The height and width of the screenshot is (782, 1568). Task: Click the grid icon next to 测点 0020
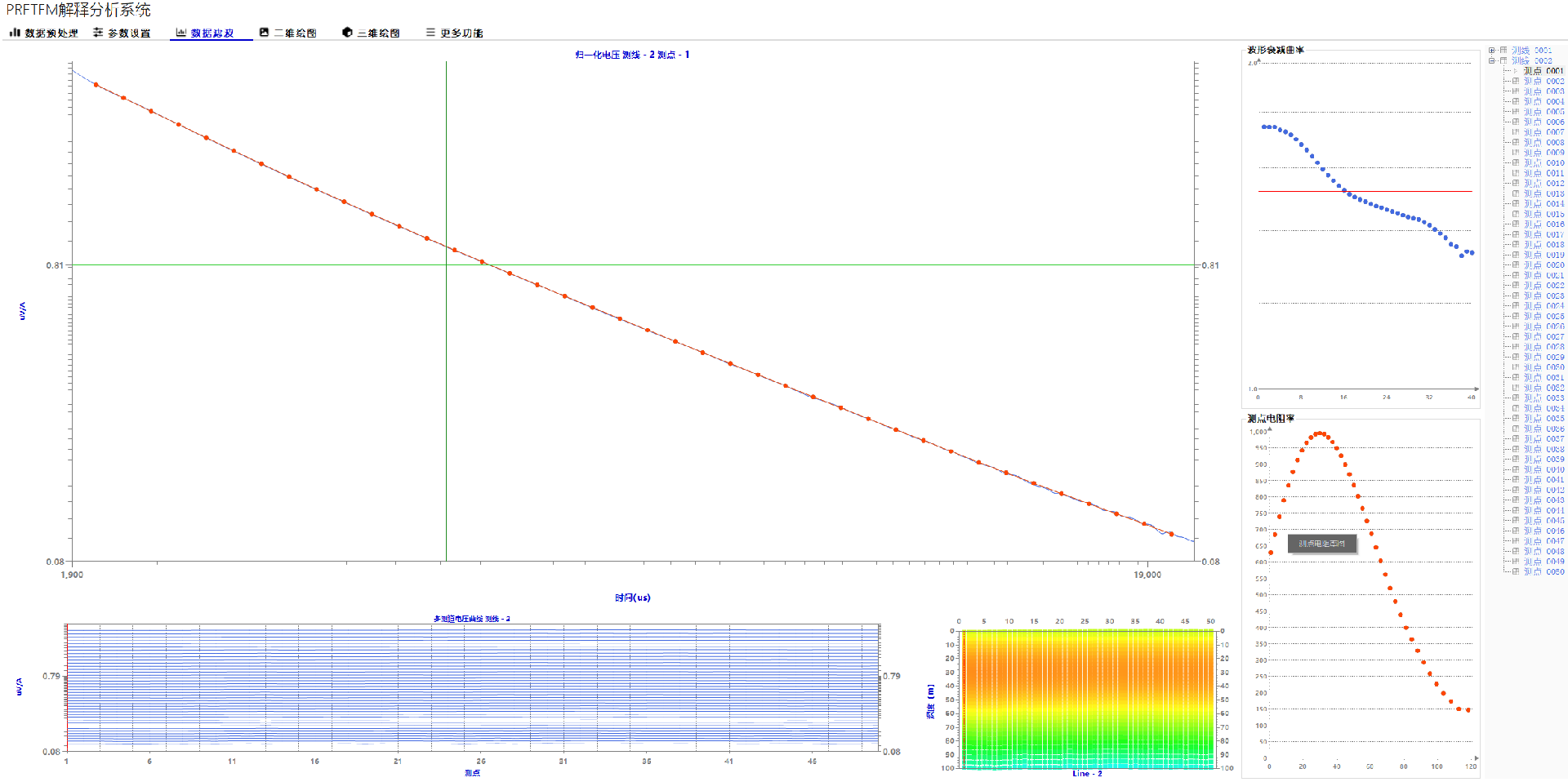(1516, 265)
